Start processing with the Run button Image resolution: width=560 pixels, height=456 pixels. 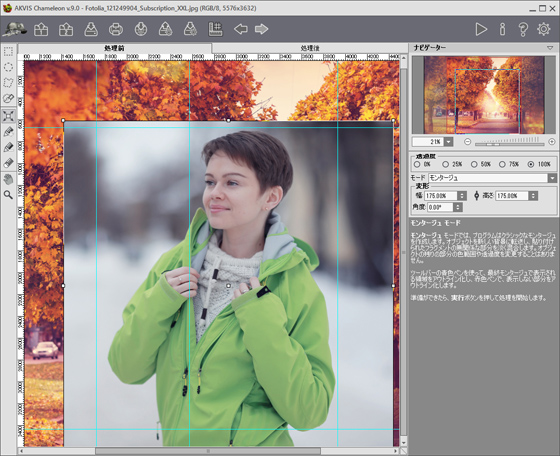(x=481, y=29)
